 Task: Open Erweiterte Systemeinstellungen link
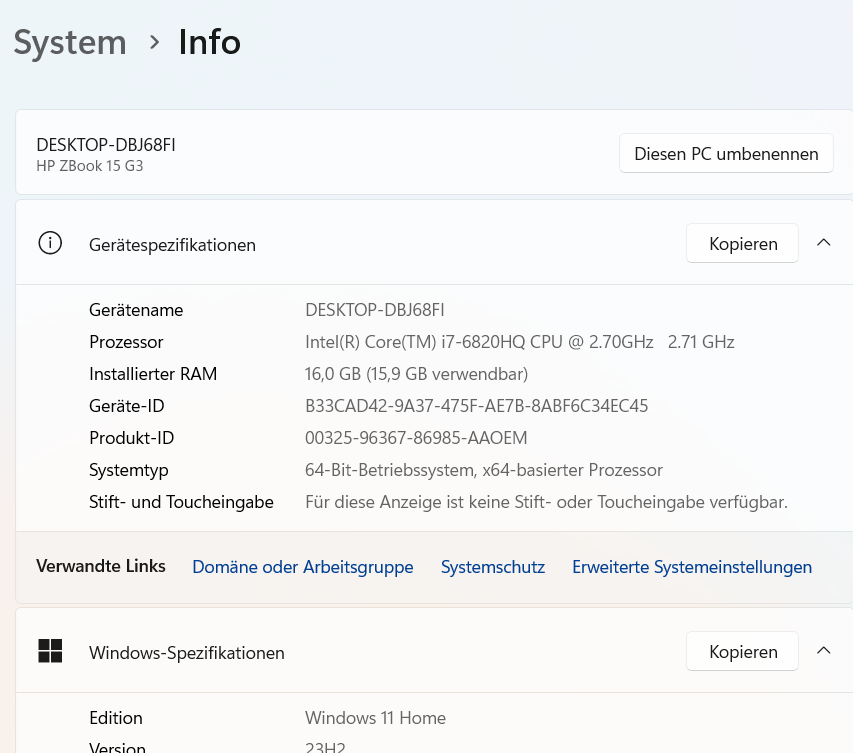(692, 567)
